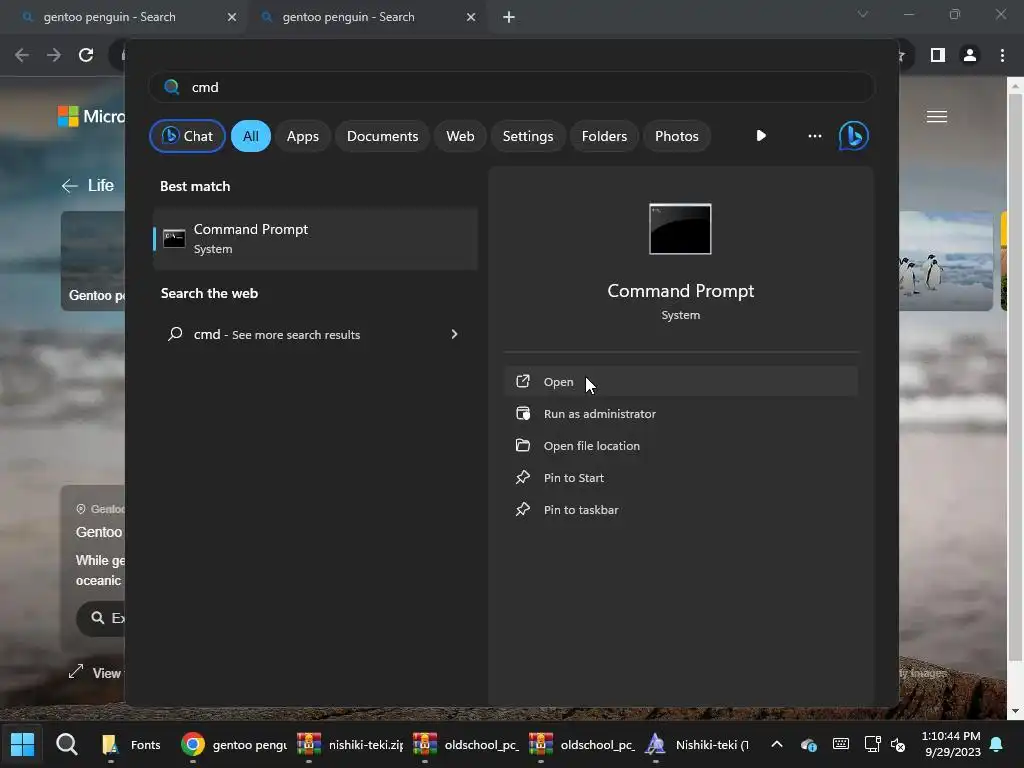Click the browser back arrow
1024x768 pixels.
(22, 55)
